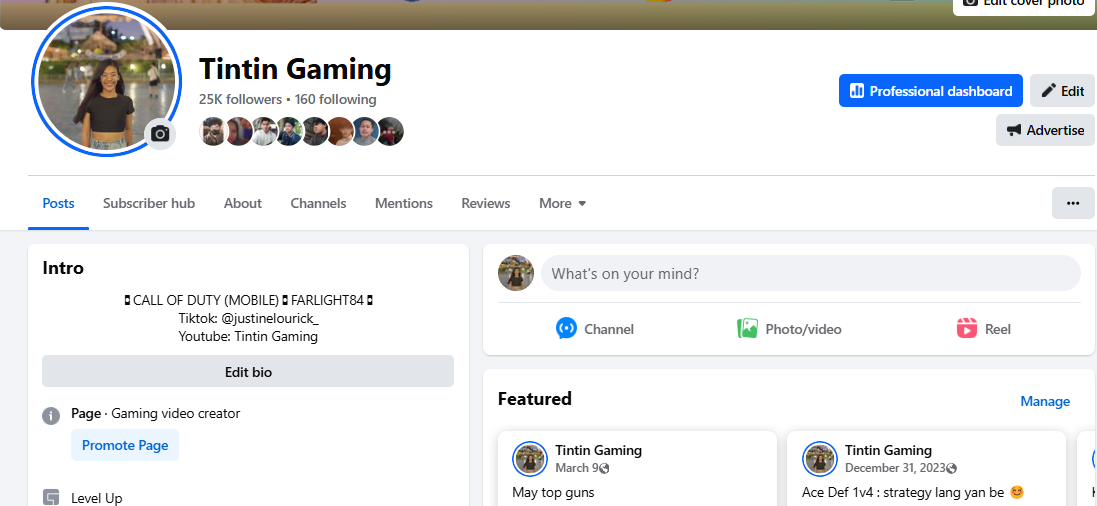Open the three-dots page options menu
This screenshot has height=506, width=1097.
1073,203
